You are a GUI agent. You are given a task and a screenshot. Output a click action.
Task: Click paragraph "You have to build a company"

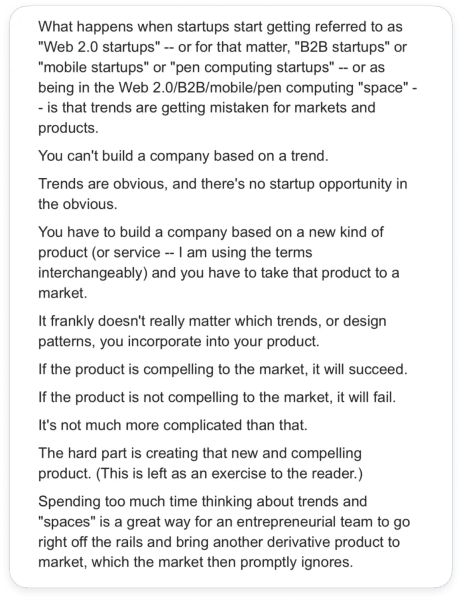pos(218,262)
